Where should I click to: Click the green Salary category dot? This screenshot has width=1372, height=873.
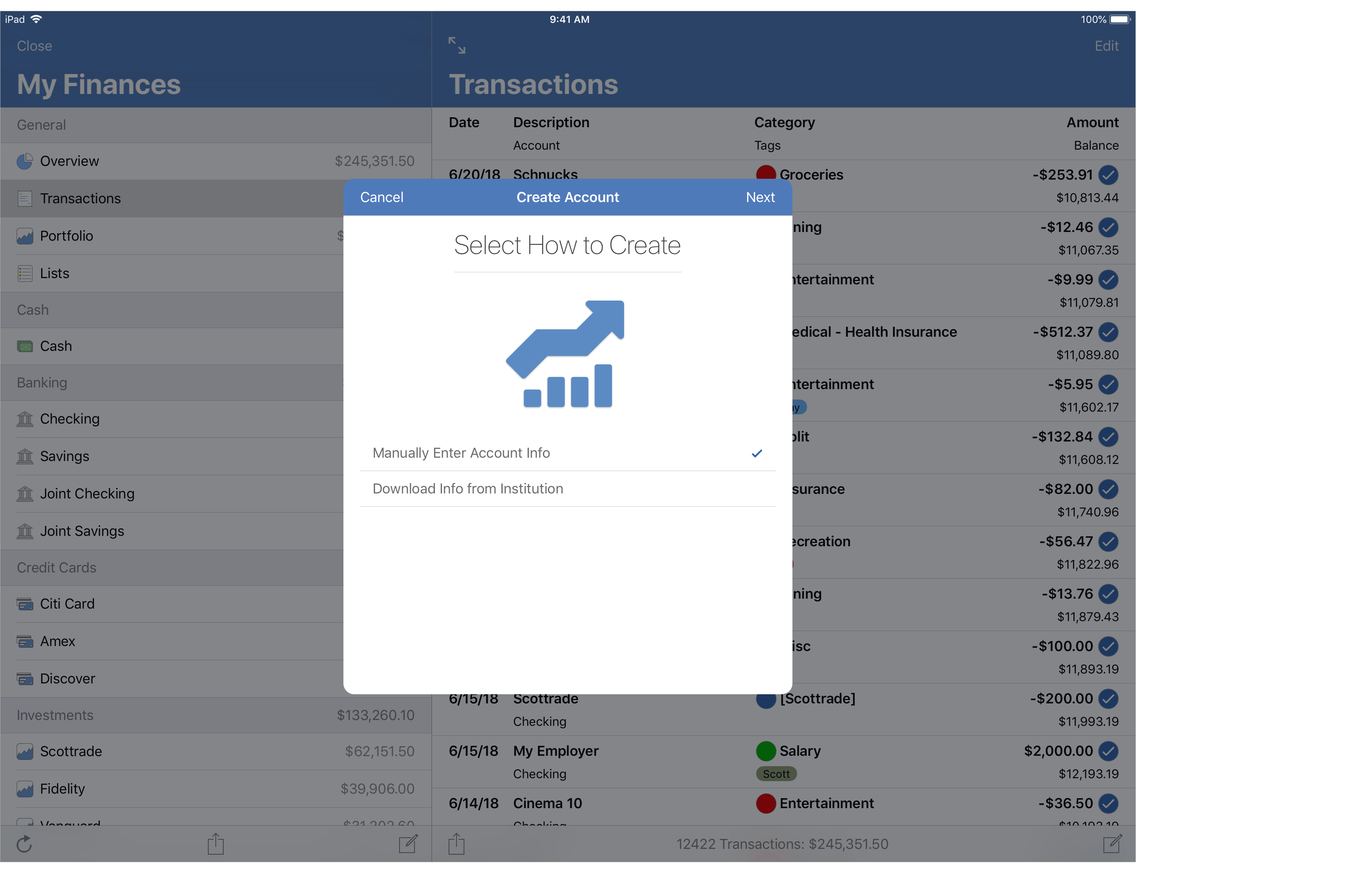[x=766, y=752]
